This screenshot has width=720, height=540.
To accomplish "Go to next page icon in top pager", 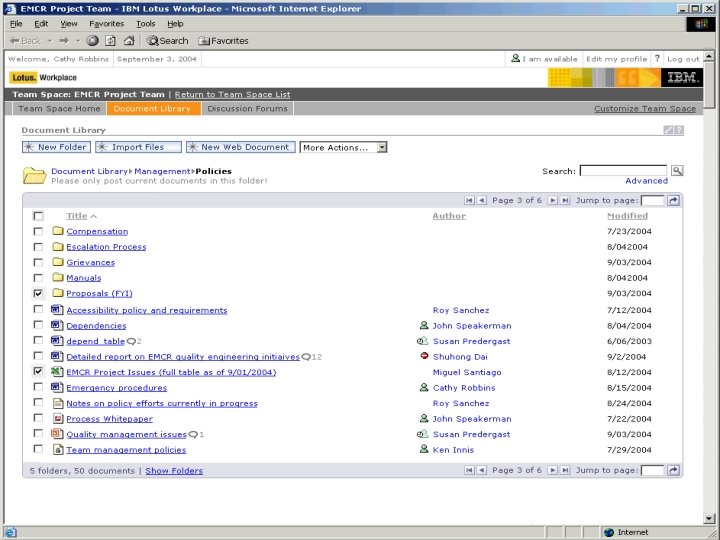I will [x=553, y=200].
